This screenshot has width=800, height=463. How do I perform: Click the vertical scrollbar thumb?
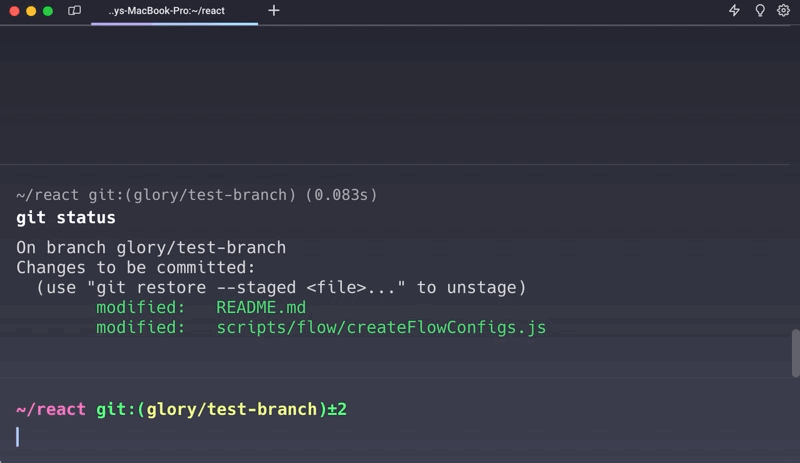[x=795, y=353]
